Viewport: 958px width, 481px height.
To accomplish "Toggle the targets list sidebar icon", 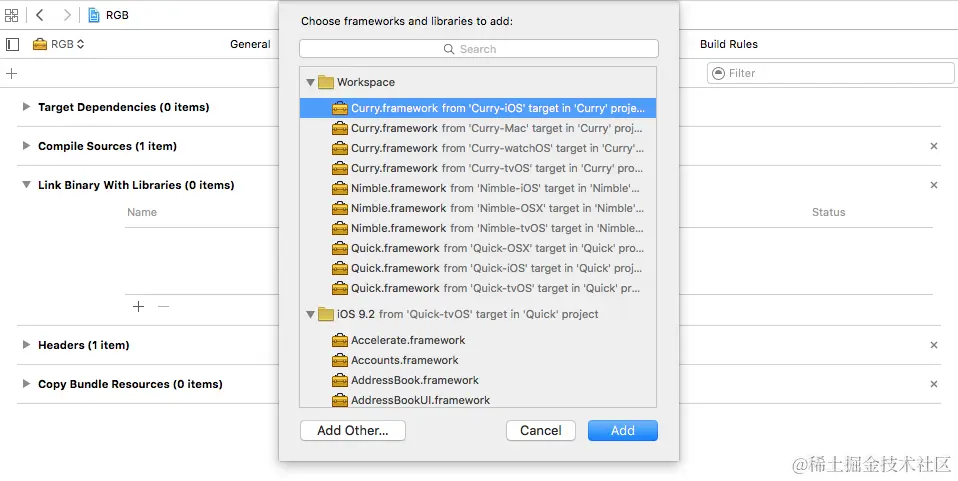I will 12,44.
